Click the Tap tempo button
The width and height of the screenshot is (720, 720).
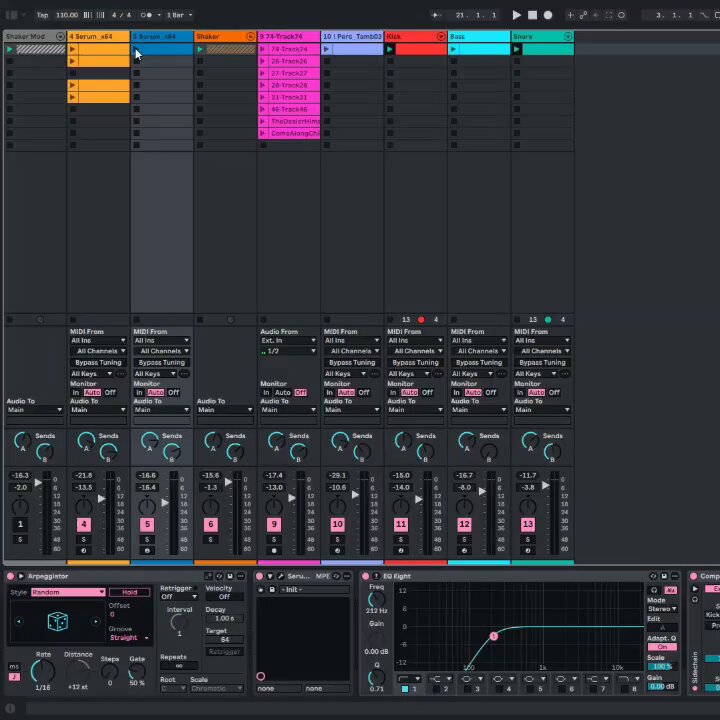pyautogui.click(x=42, y=15)
